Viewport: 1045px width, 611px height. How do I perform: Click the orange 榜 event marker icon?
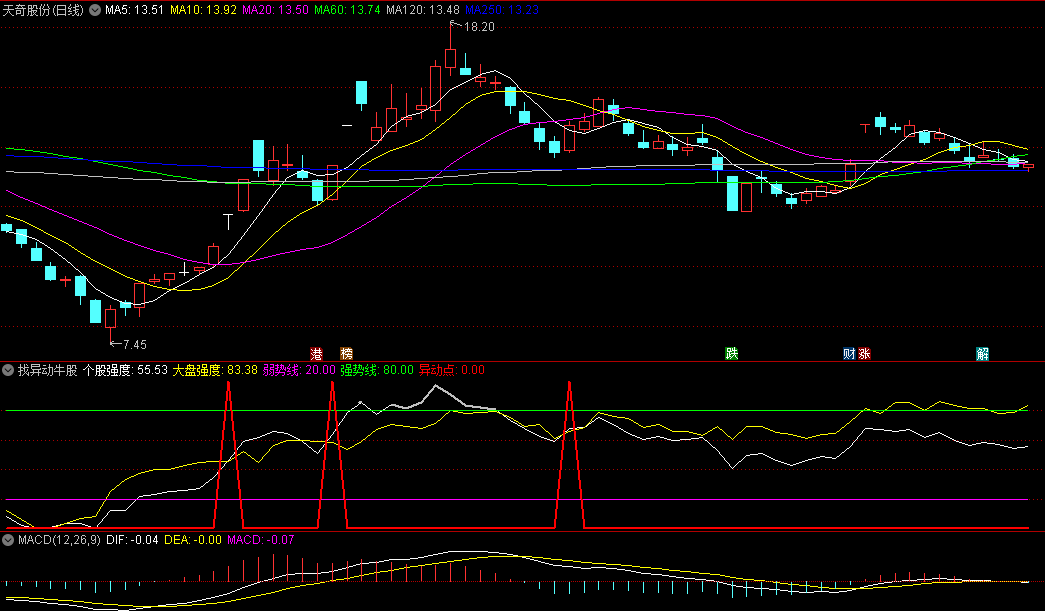click(346, 353)
